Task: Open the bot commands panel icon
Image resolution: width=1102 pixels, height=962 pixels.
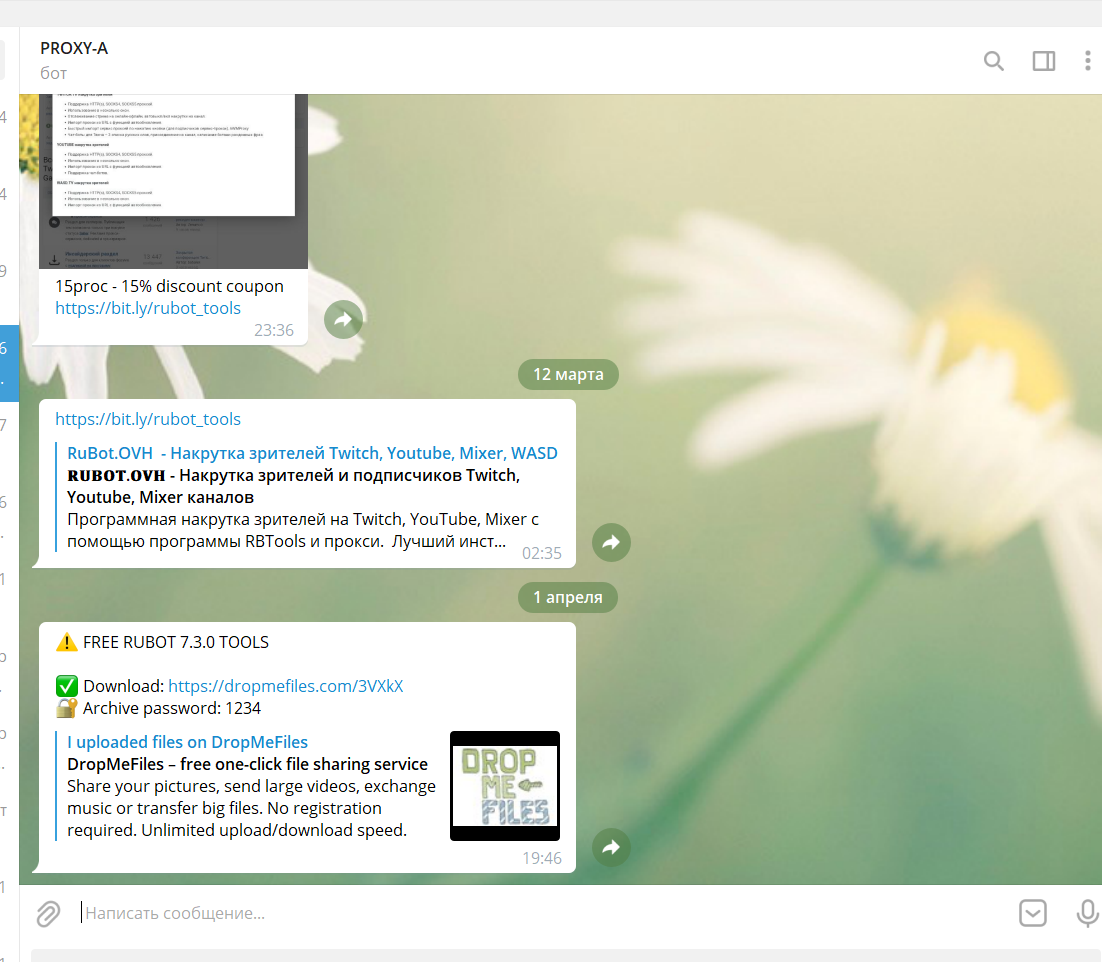Action: point(1032,913)
